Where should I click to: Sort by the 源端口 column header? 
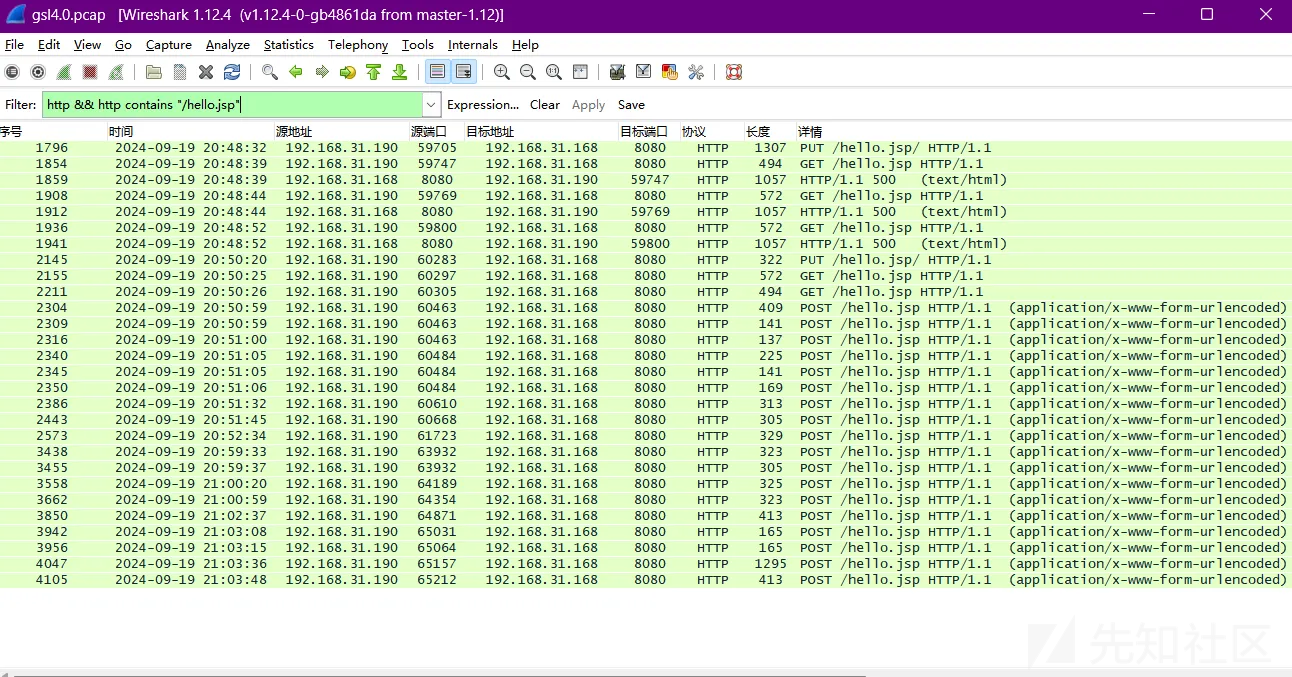436,131
